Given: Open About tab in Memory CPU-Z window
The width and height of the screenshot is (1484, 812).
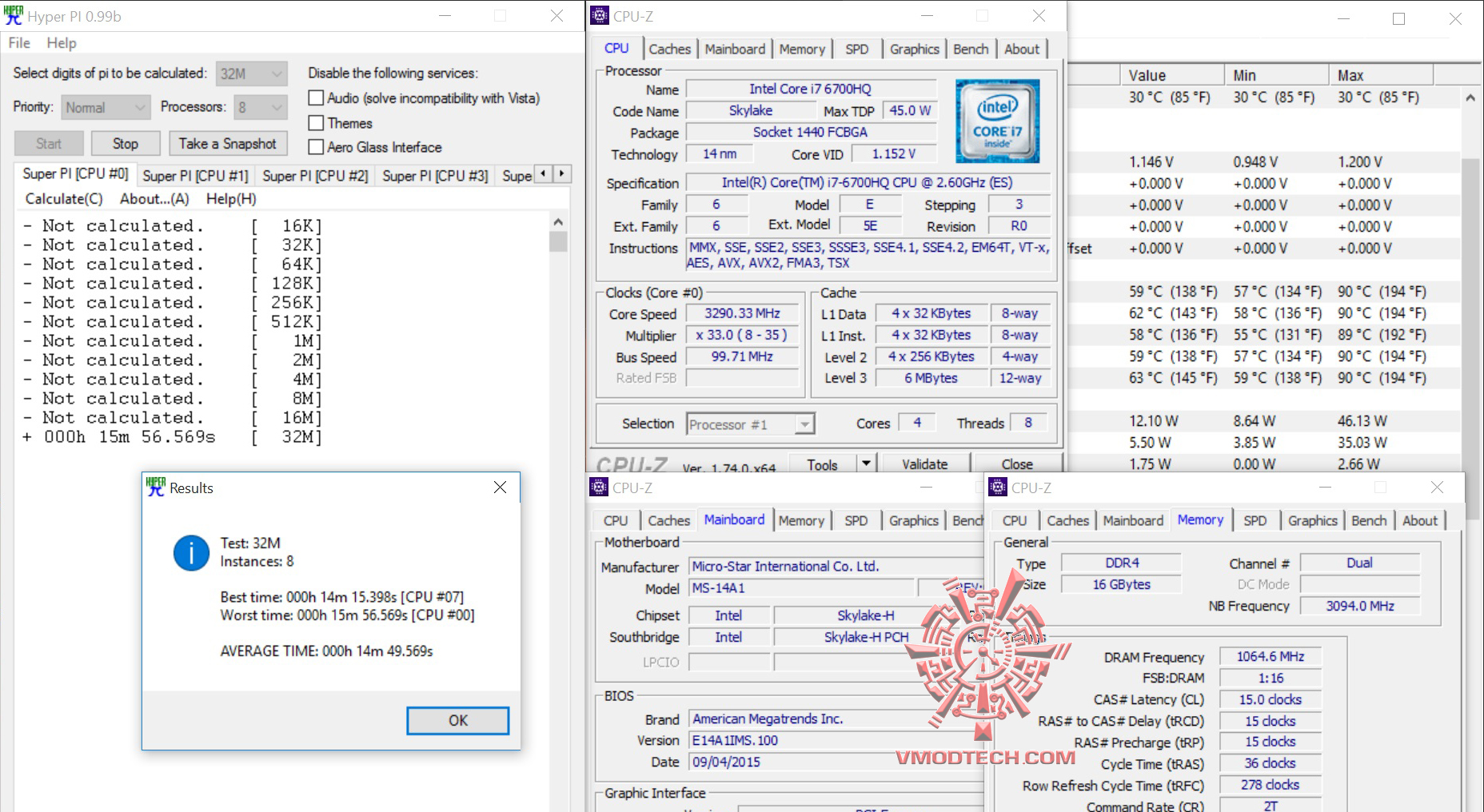Looking at the screenshot, I should coord(1420,521).
